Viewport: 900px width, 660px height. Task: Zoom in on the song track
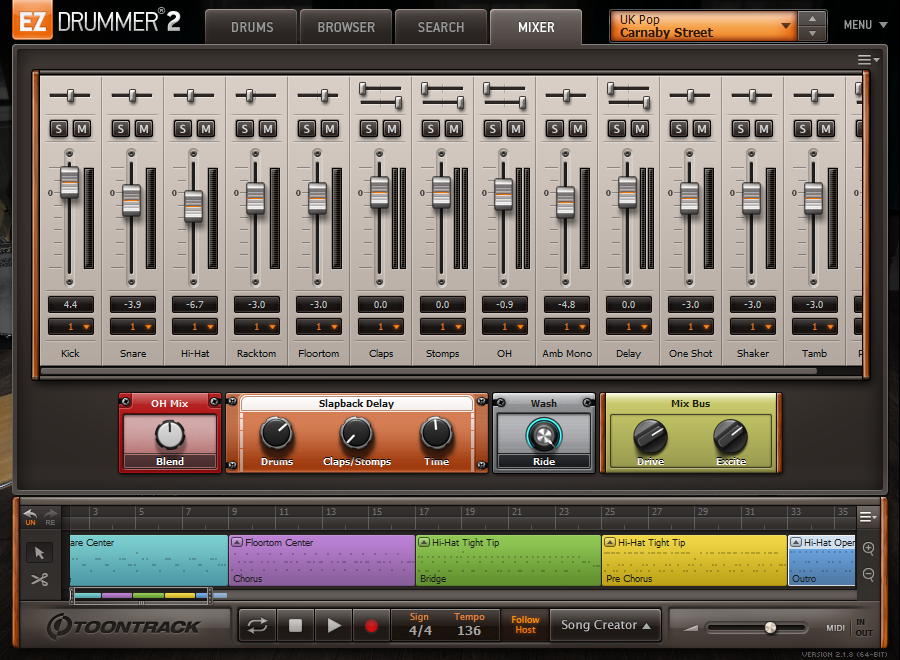tap(868, 548)
